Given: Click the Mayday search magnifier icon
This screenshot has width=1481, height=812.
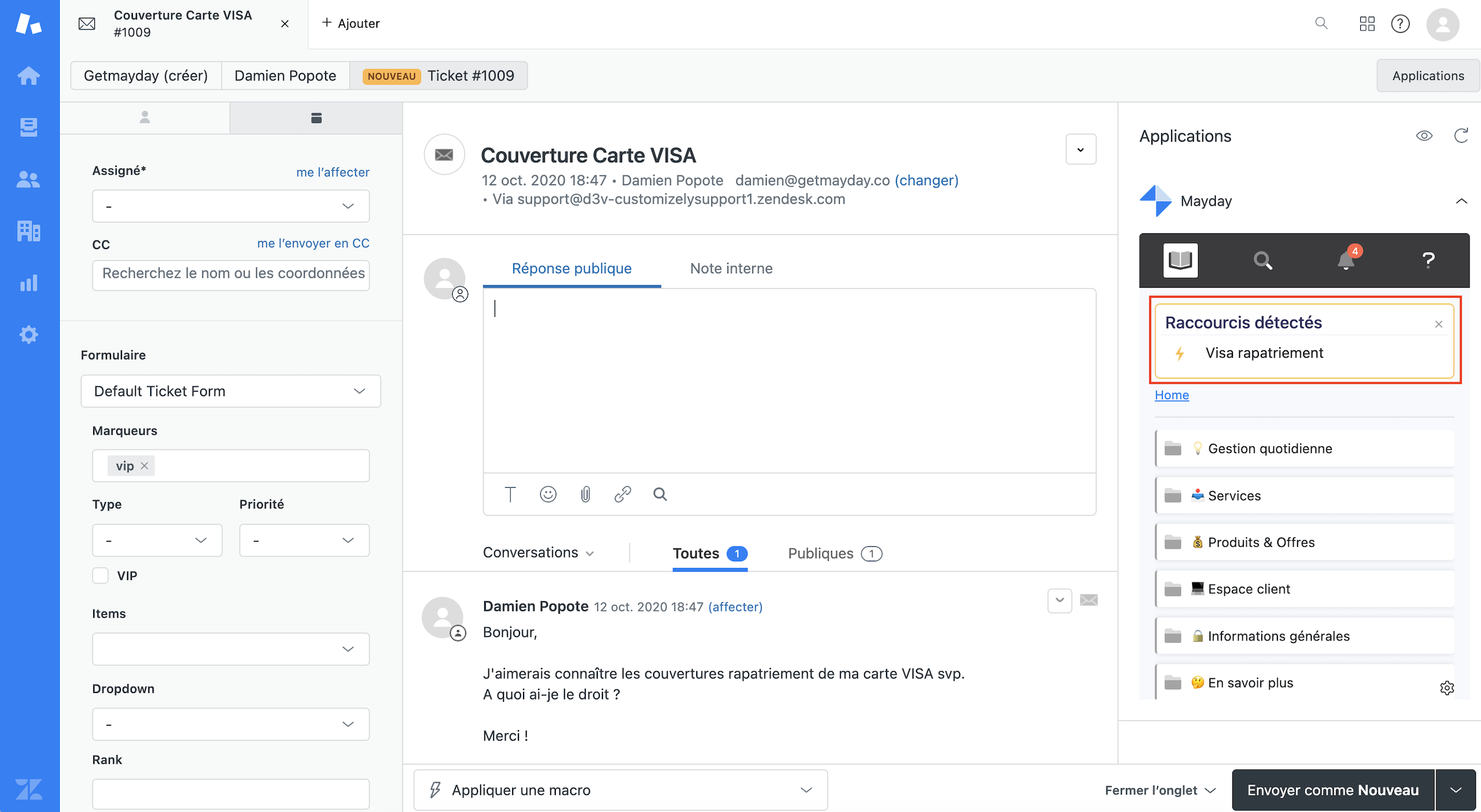Looking at the screenshot, I should (x=1263, y=261).
